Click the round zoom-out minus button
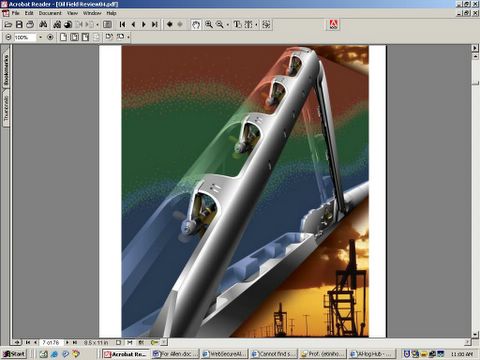 tap(8, 37)
